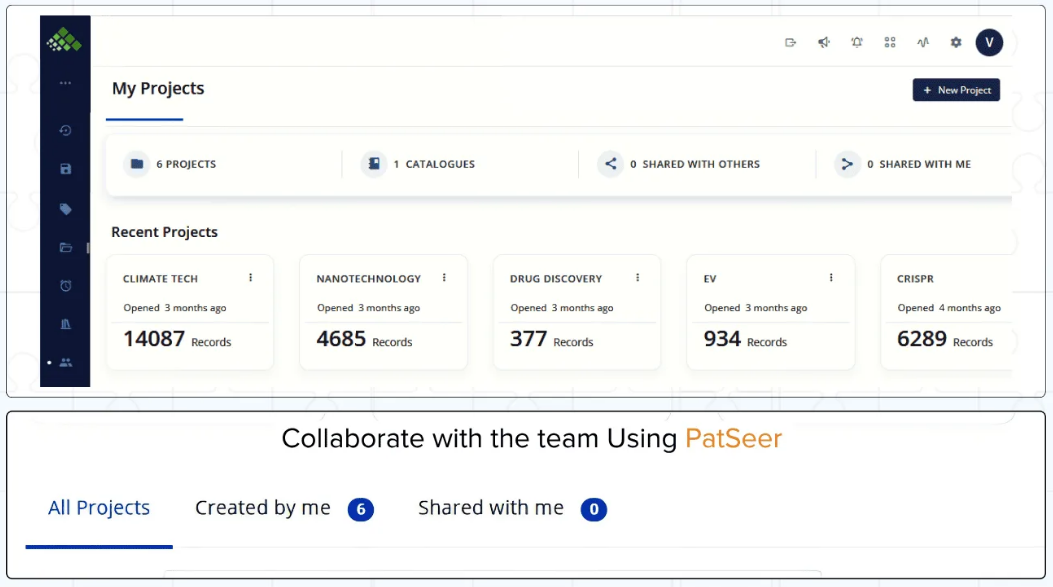The image size is (1053, 587).
Task: Click the save disk icon in sidebar
Action: click(x=66, y=169)
